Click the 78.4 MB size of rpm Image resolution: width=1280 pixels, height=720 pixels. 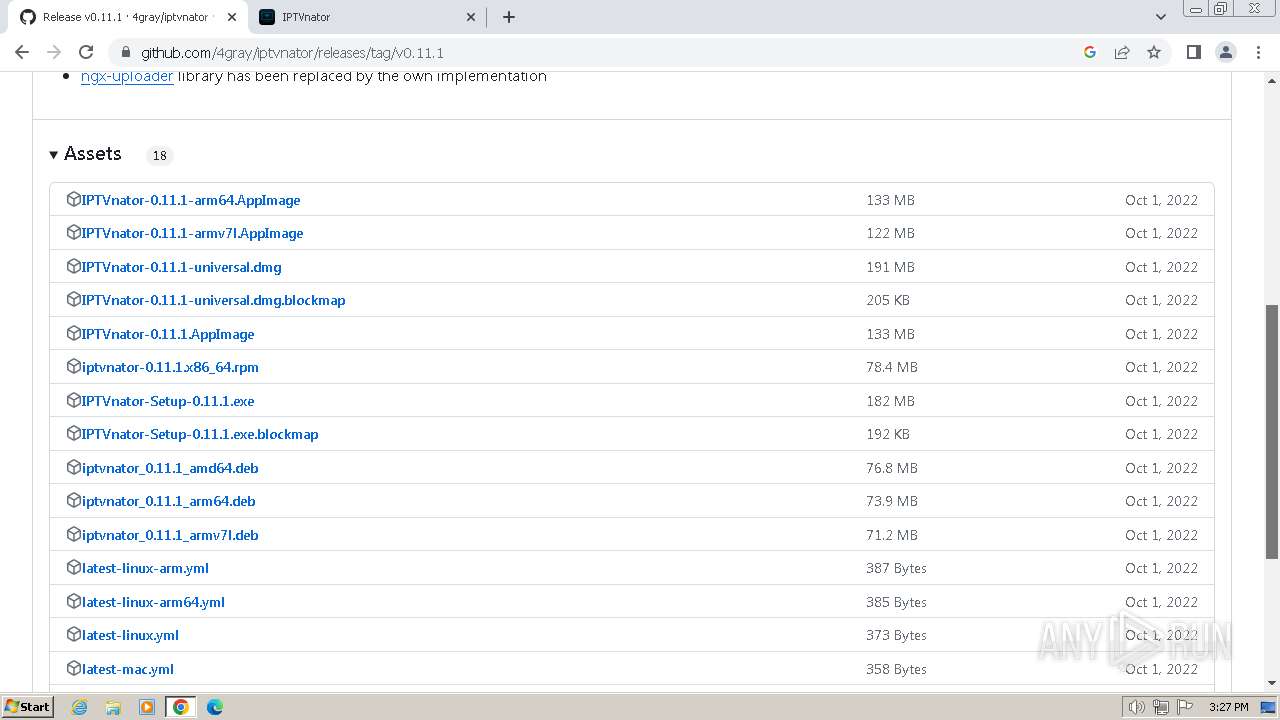891,367
